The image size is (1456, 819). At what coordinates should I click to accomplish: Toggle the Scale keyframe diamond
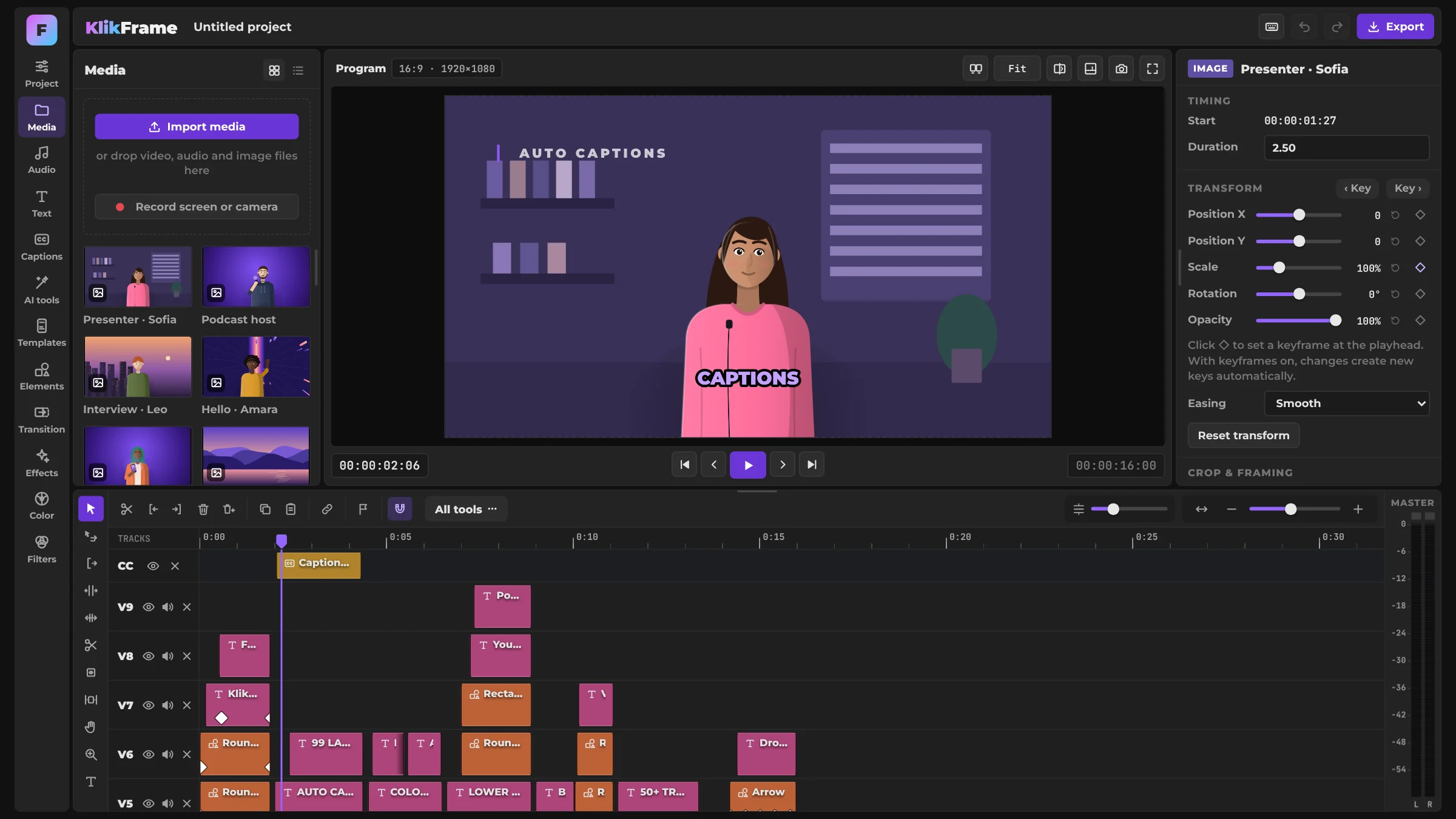[1420, 268]
